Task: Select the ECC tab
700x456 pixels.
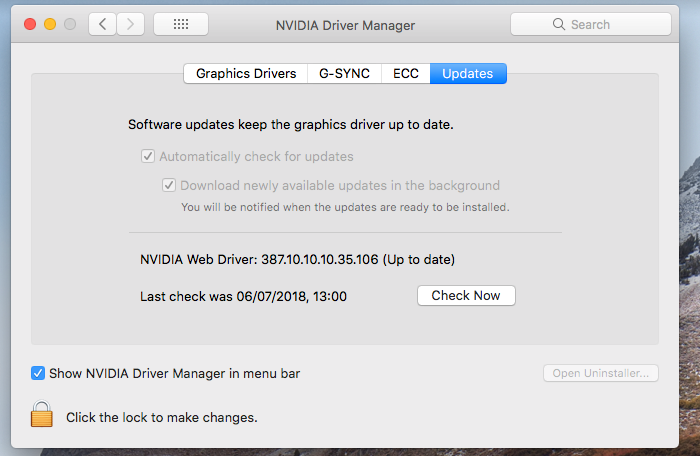Action: [x=406, y=73]
